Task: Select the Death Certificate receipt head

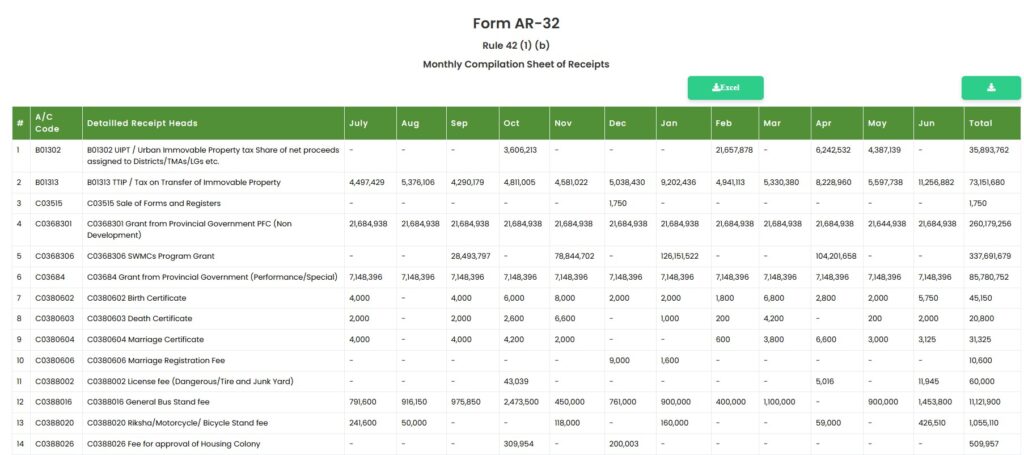Action: point(140,319)
